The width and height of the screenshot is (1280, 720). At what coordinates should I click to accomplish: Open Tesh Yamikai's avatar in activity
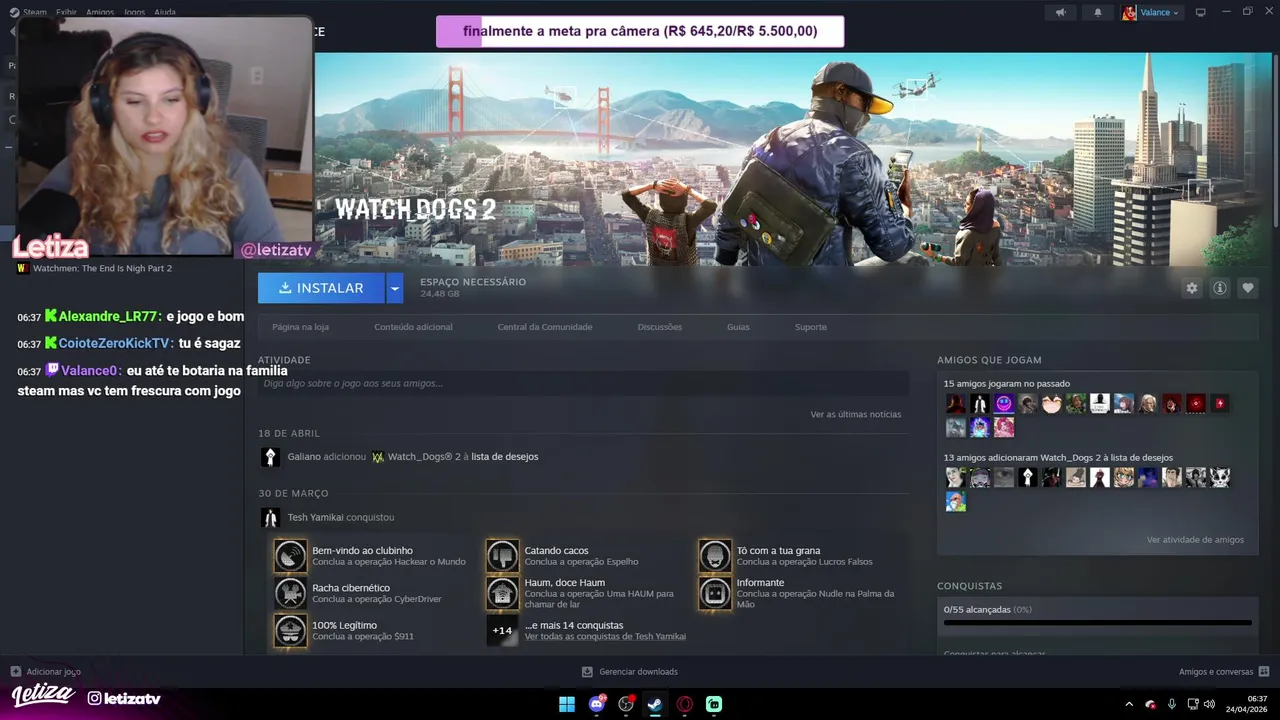[270, 517]
